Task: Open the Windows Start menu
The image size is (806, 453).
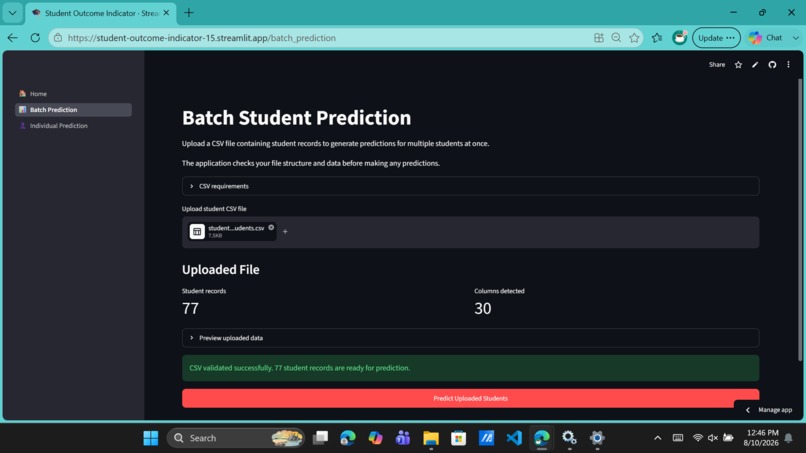Action: click(151, 438)
